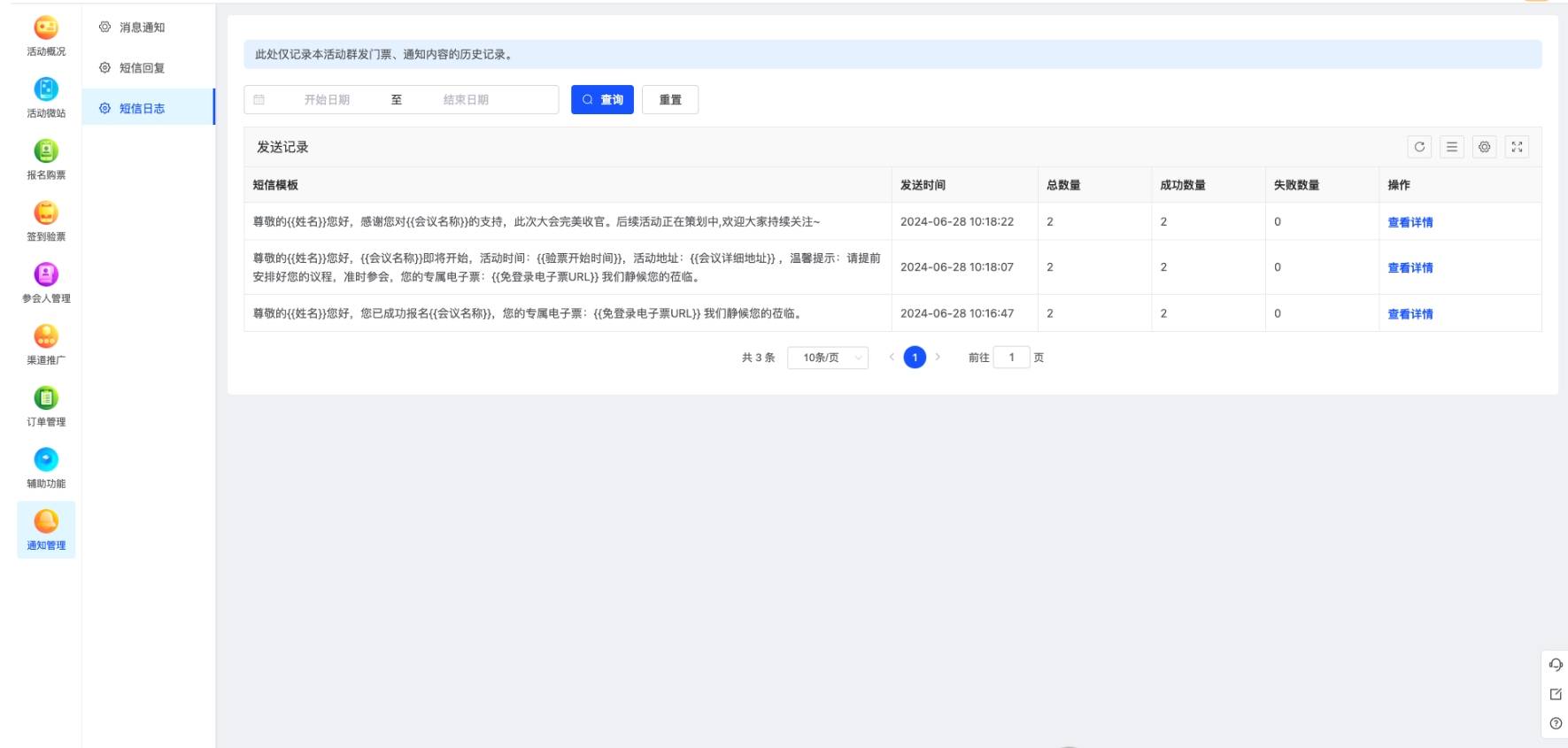Open the help question mark icon
This screenshot has width=1568, height=748.
1556,723
